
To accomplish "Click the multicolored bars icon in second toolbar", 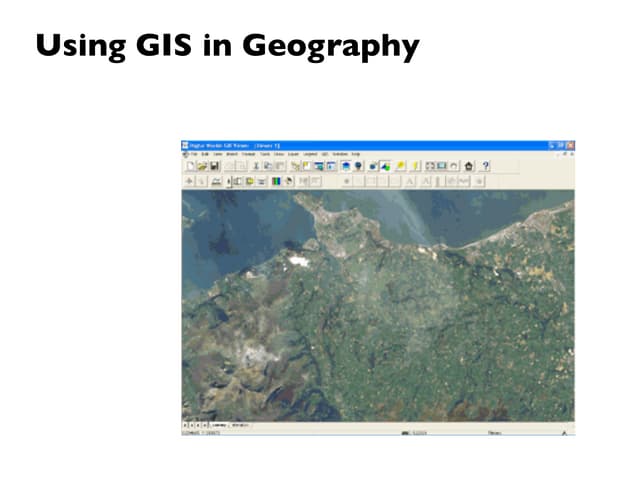I will pos(276,181).
